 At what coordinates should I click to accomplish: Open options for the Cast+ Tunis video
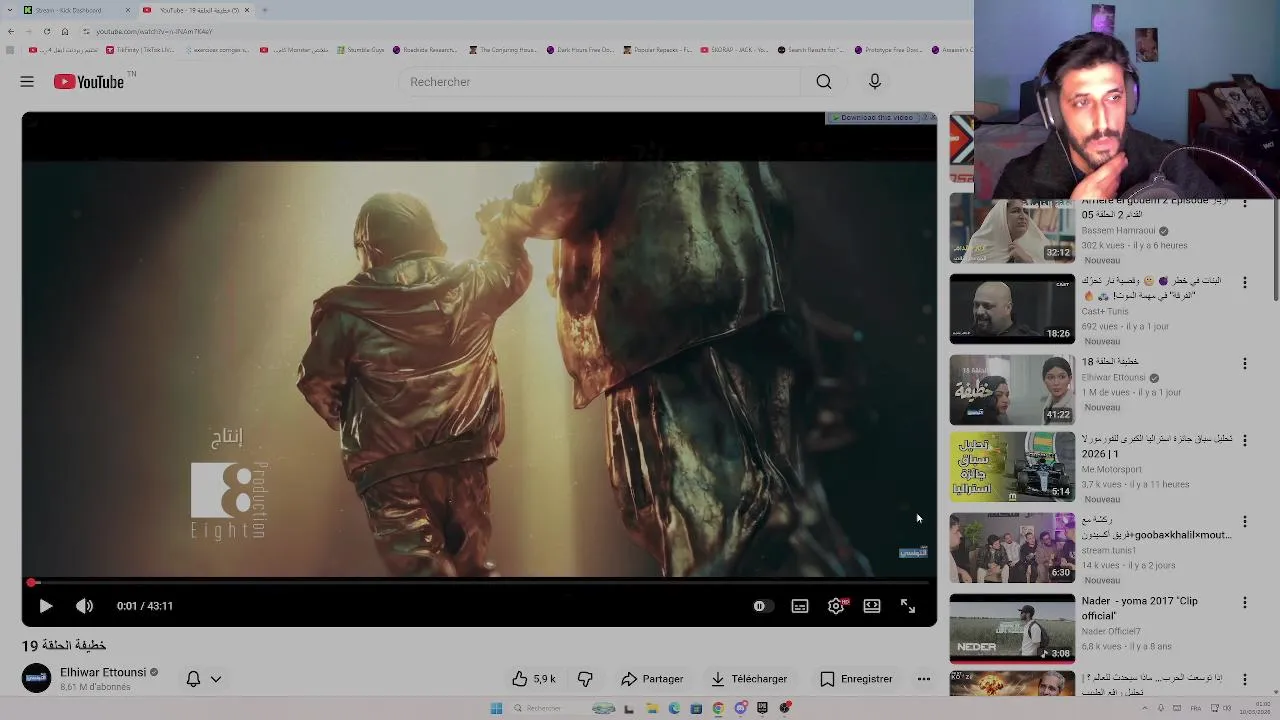(1245, 283)
